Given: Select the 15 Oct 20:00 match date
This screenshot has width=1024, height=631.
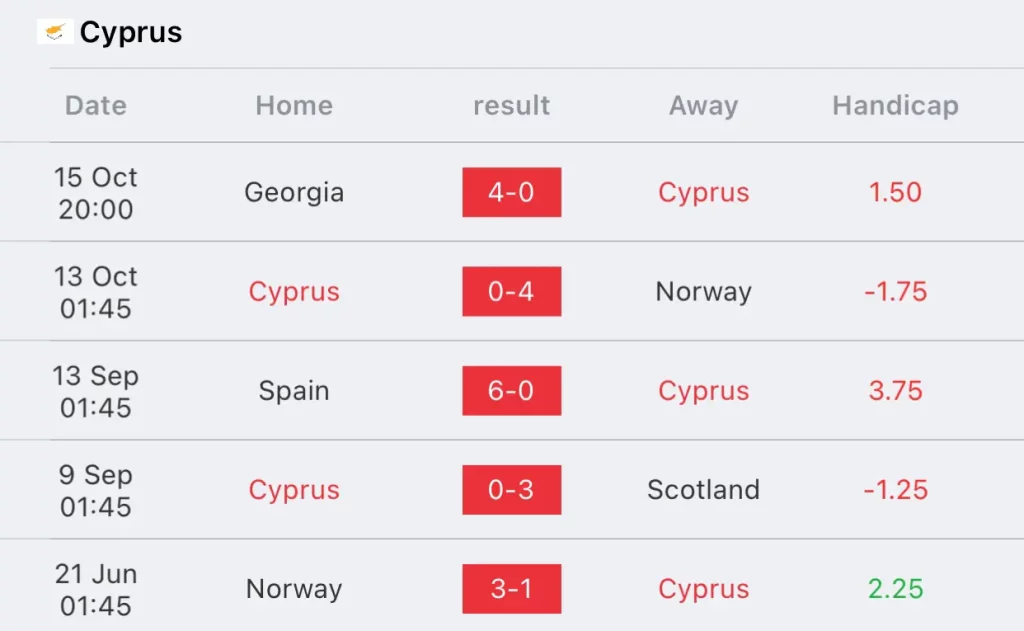Looking at the screenshot, I should tap(96, 193).
